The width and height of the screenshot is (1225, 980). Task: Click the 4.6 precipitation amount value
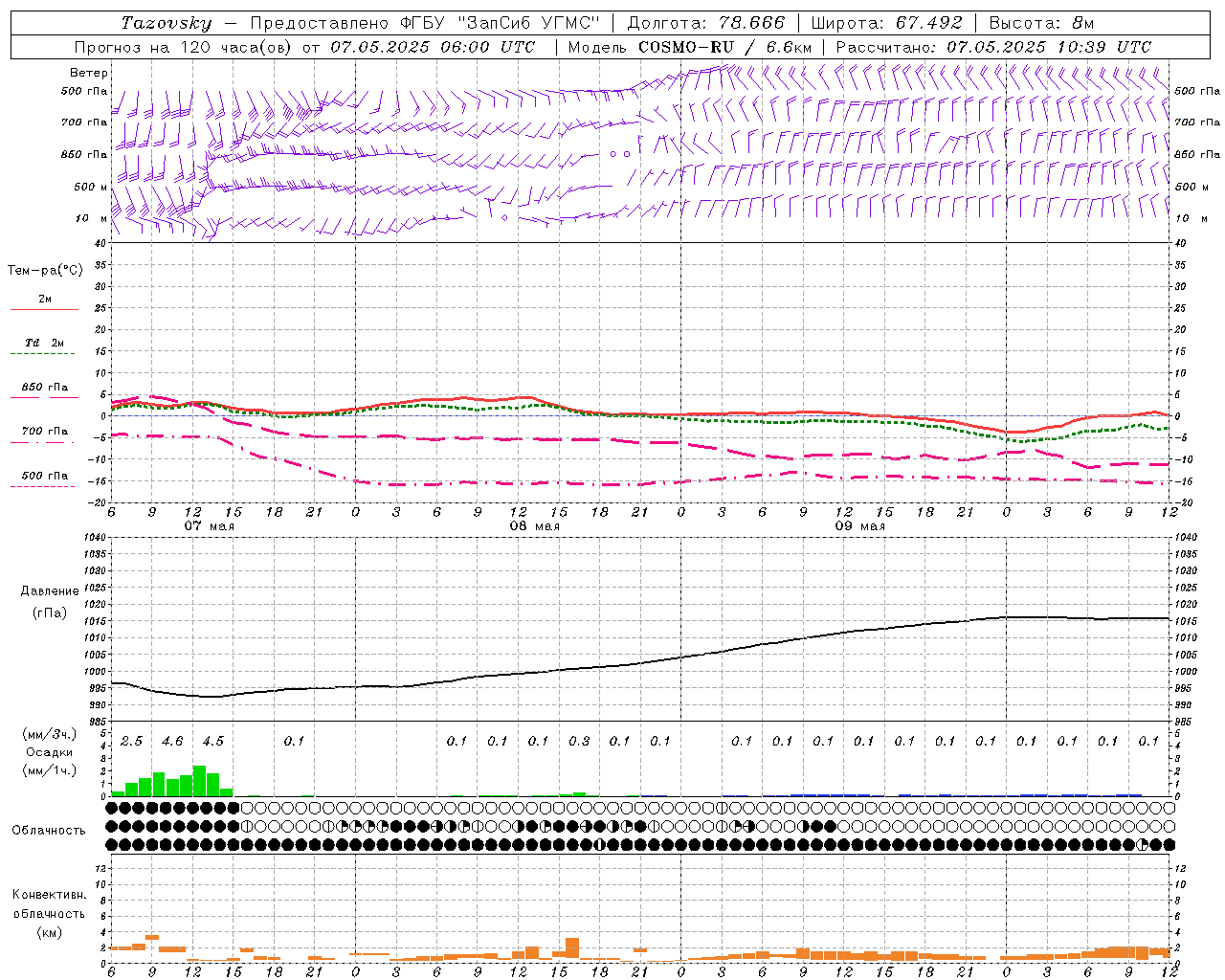172,741
